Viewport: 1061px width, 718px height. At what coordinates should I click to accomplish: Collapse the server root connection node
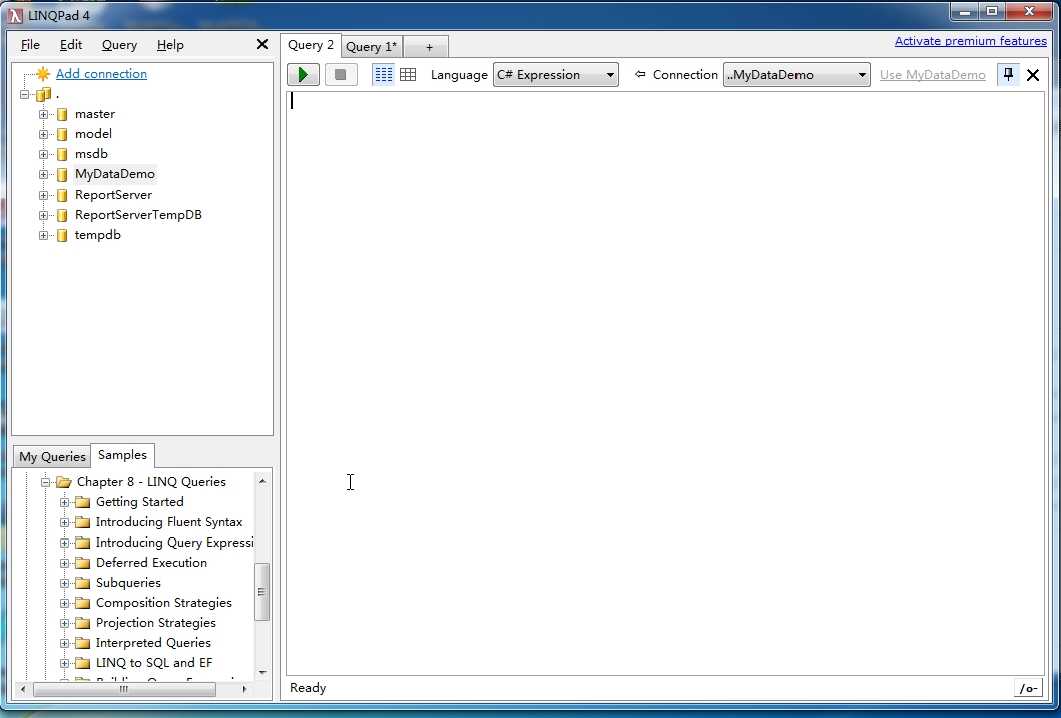click(x=25, y=95)
